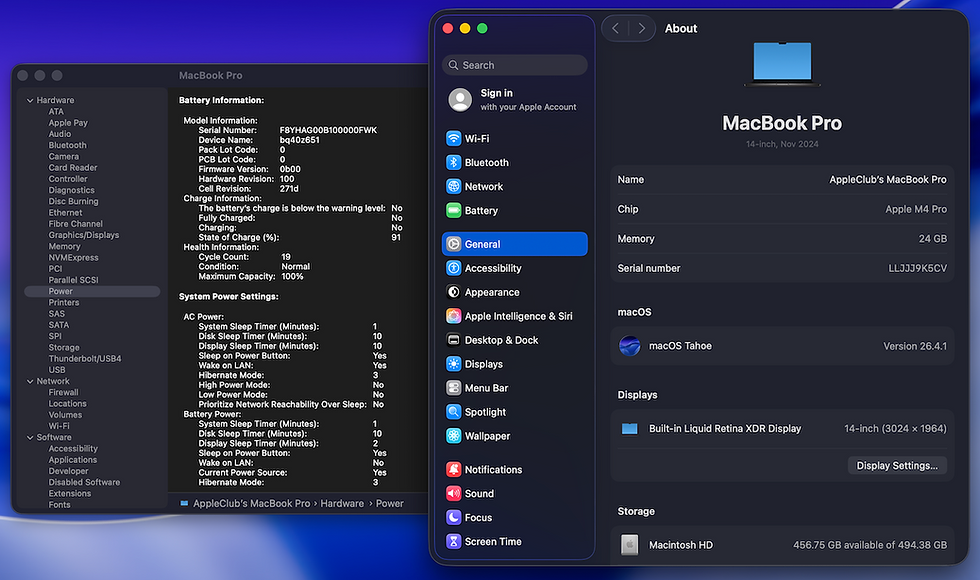Click the Memory value 24 GB
This screenshot has height=580, width=980.
pos(932,239)
